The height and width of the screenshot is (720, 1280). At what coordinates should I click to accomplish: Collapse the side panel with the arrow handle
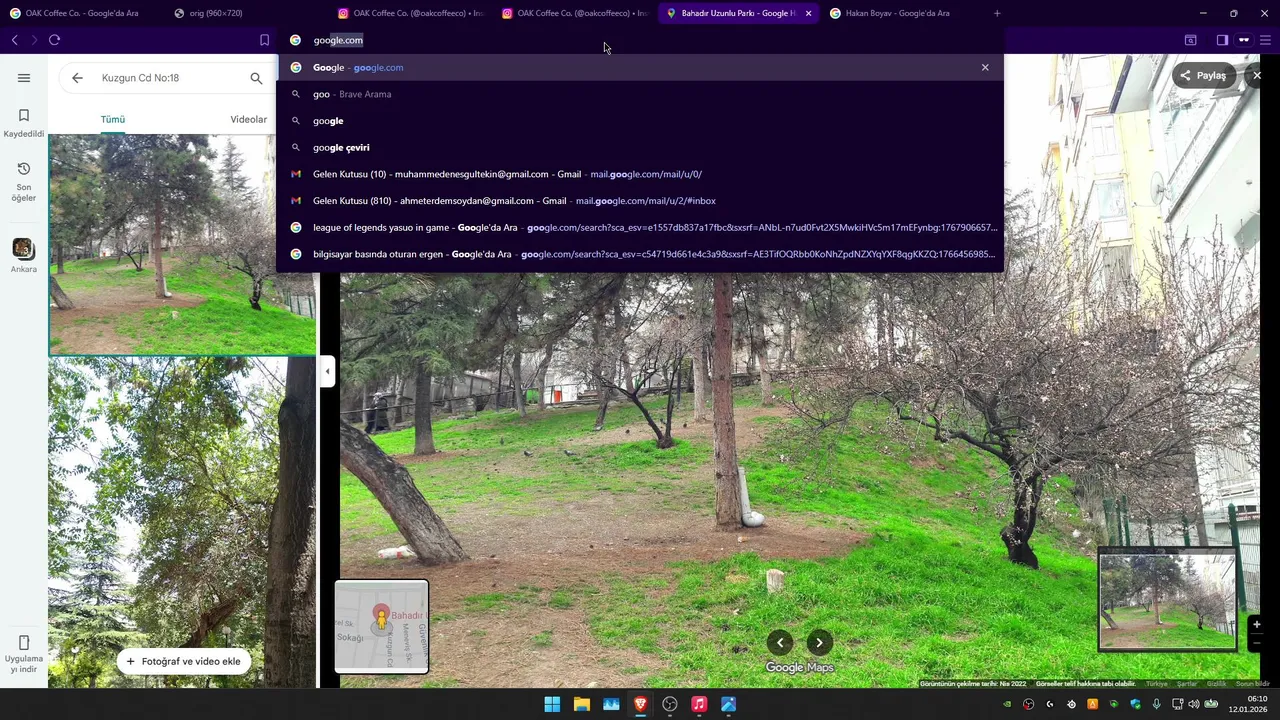(327, 371)
